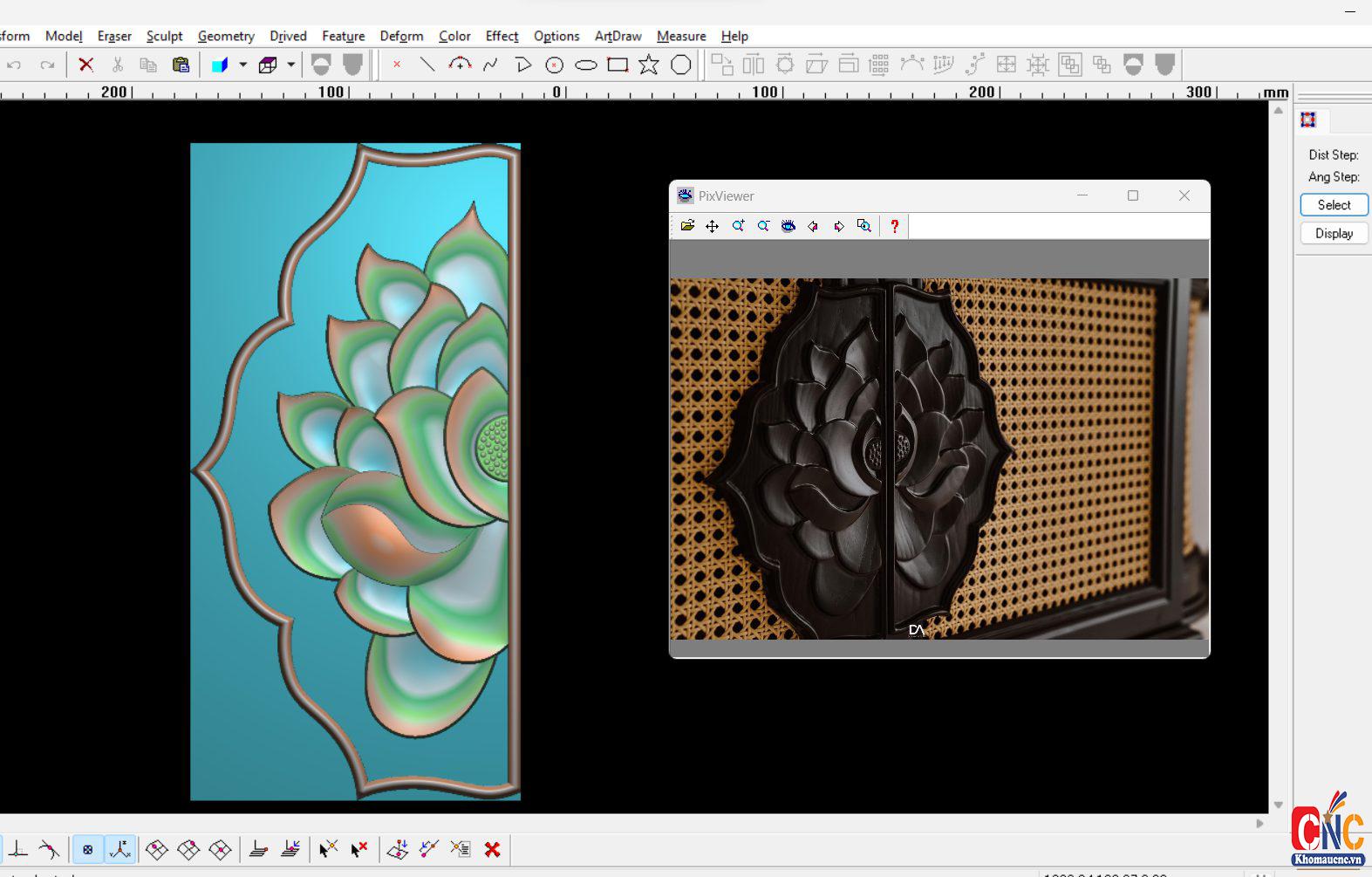This screenshot has height=877, width=1372.
Task: Choose the ellipse drawing tool
Action: tap(586, 65)
